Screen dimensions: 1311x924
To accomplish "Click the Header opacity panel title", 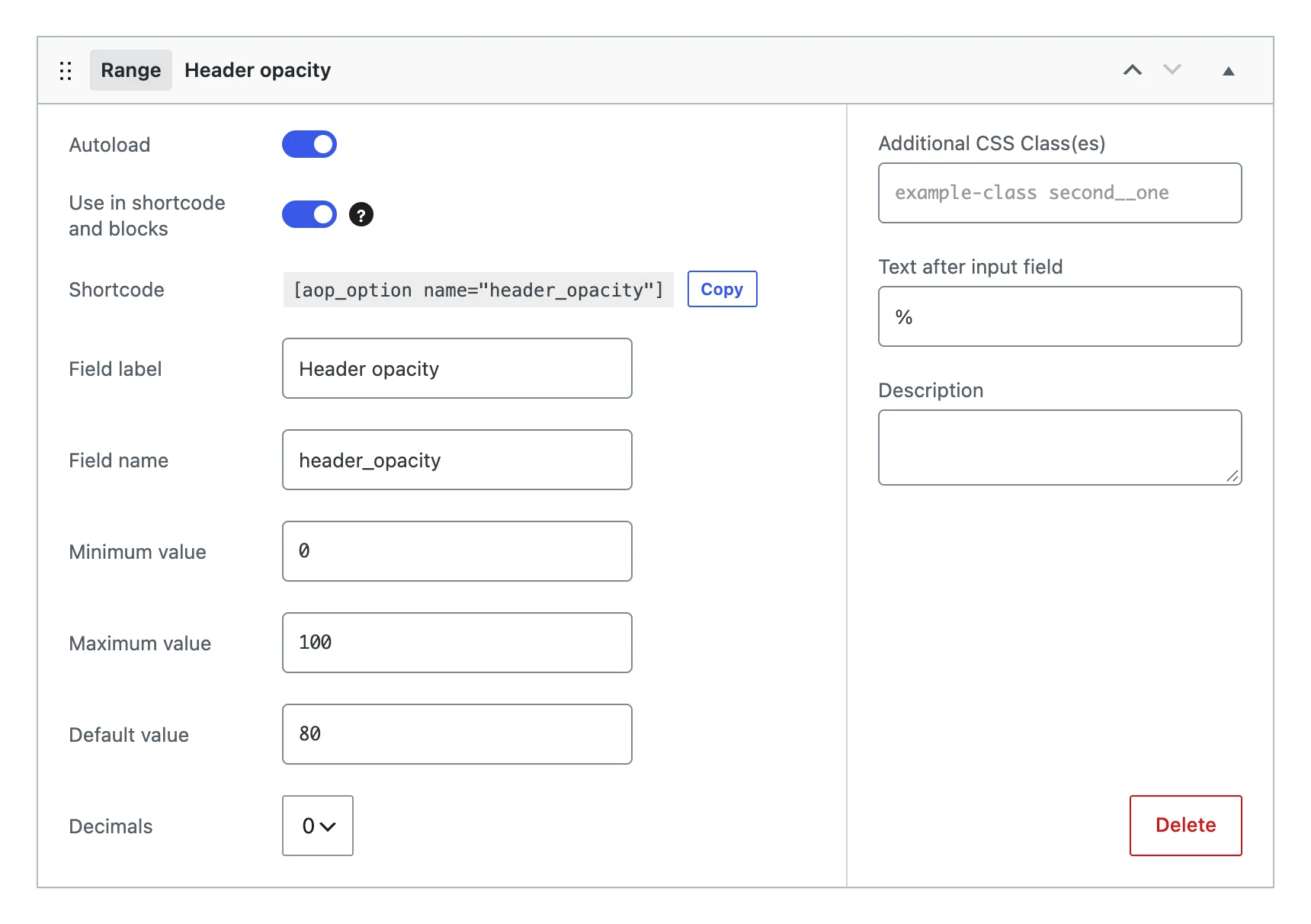I will click(258, 70).
